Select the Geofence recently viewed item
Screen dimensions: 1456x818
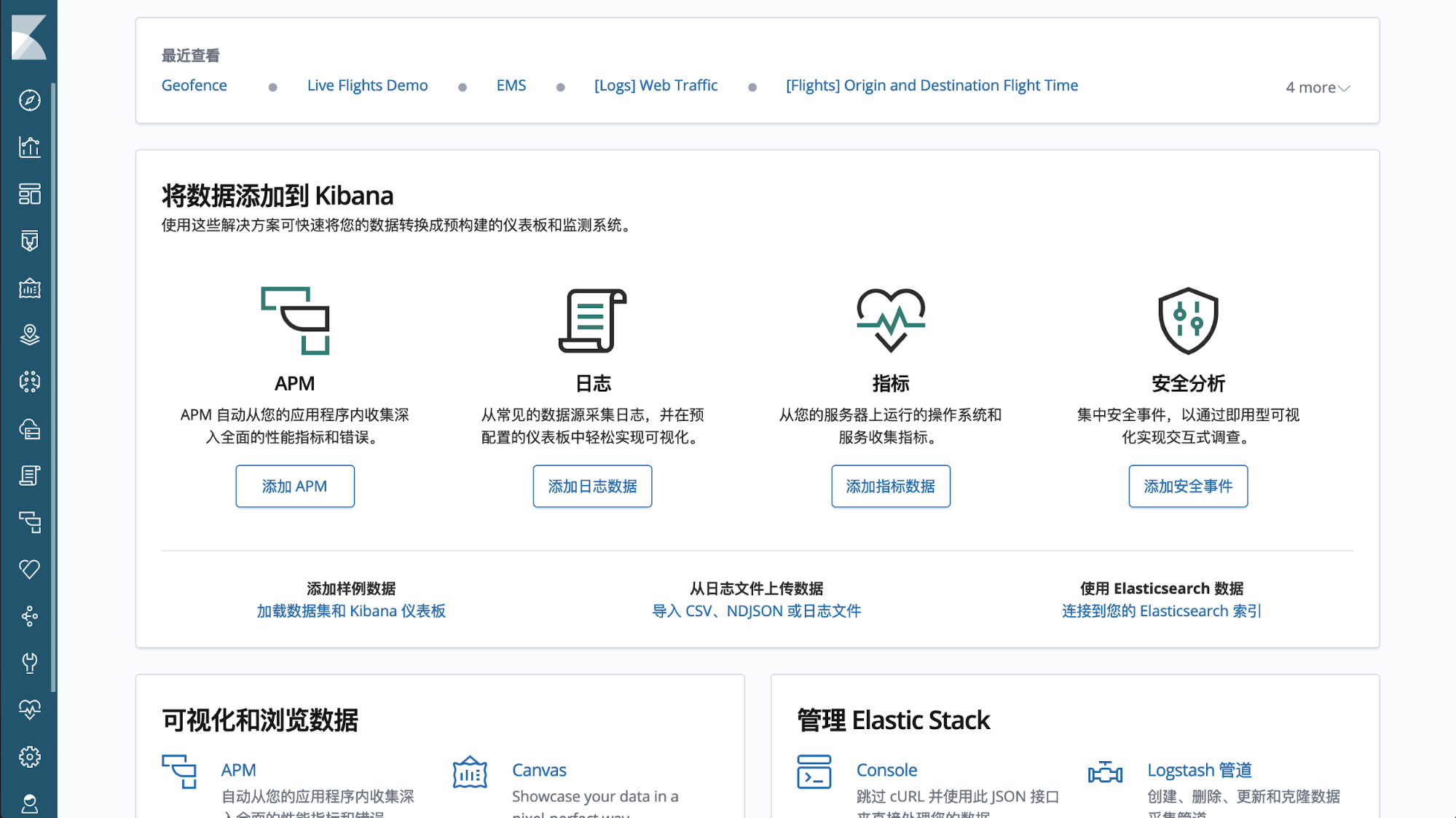click(x=195, y=85)
